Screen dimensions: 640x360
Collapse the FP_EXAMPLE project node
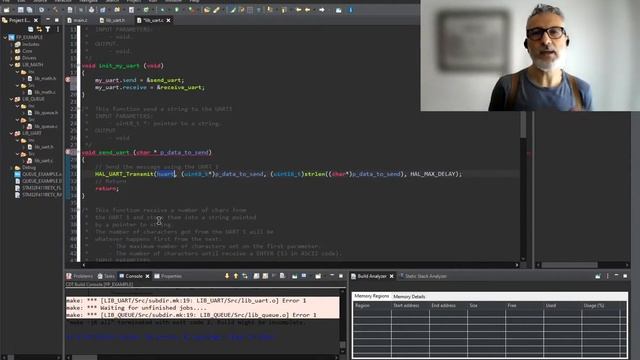(5, 37)
